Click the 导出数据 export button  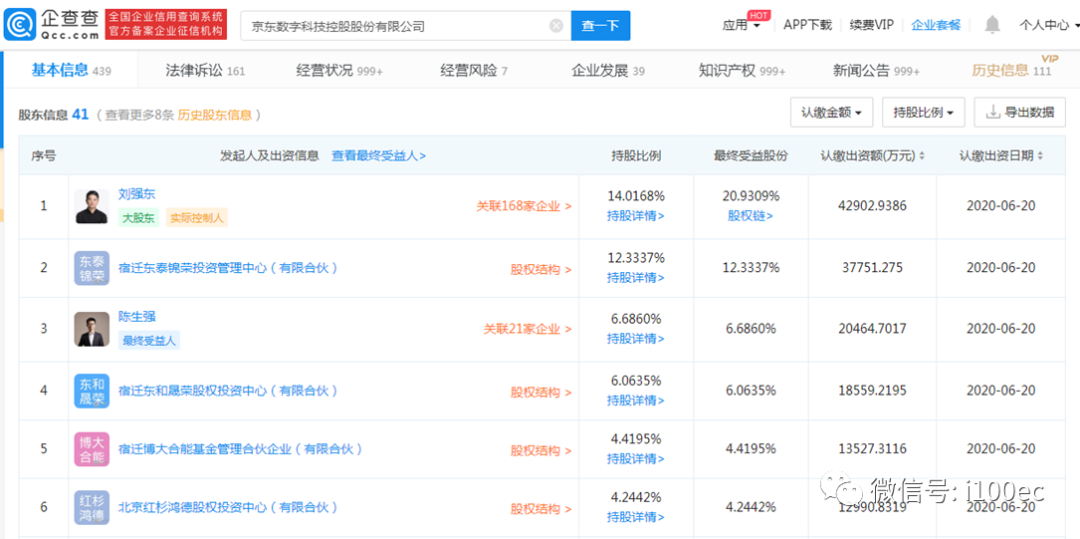point(1020,113)
